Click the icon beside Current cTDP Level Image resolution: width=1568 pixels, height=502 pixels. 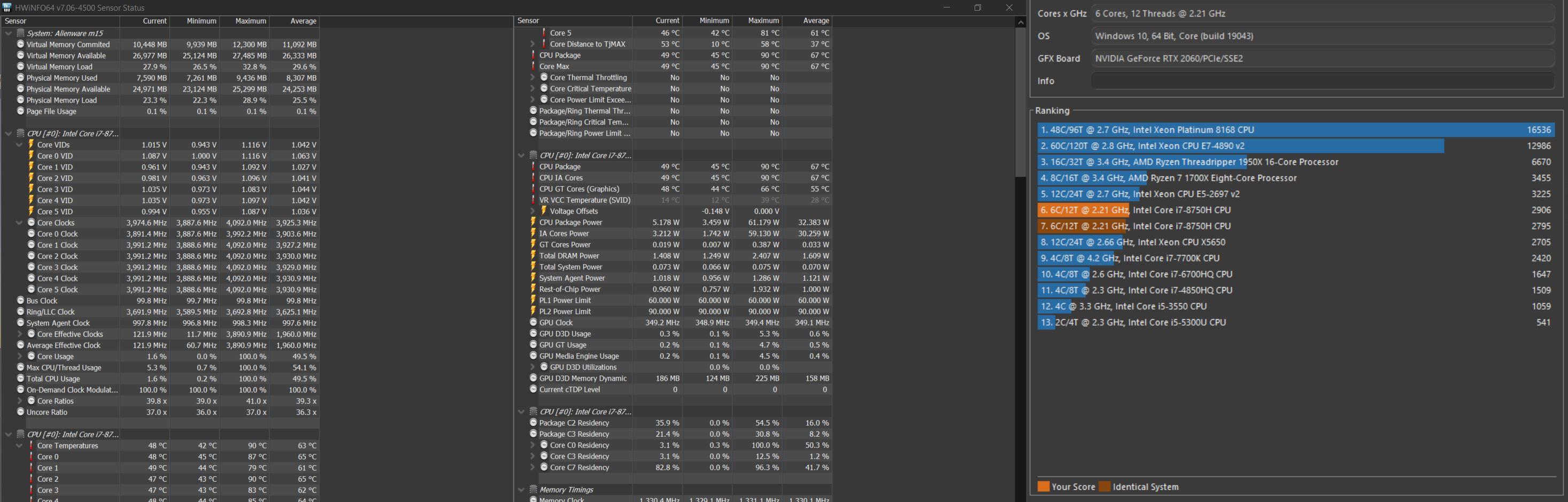[x=533, y=389]
